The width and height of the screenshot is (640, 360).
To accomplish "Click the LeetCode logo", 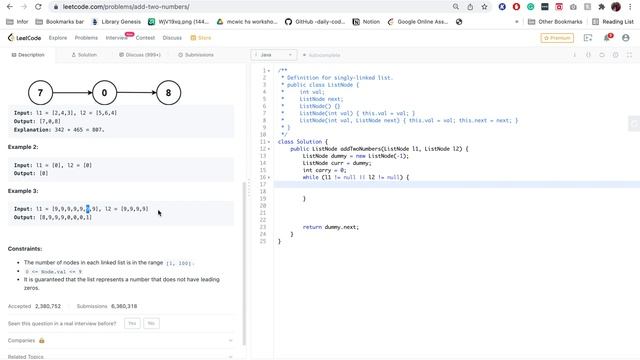I will [x=24, y=38].
